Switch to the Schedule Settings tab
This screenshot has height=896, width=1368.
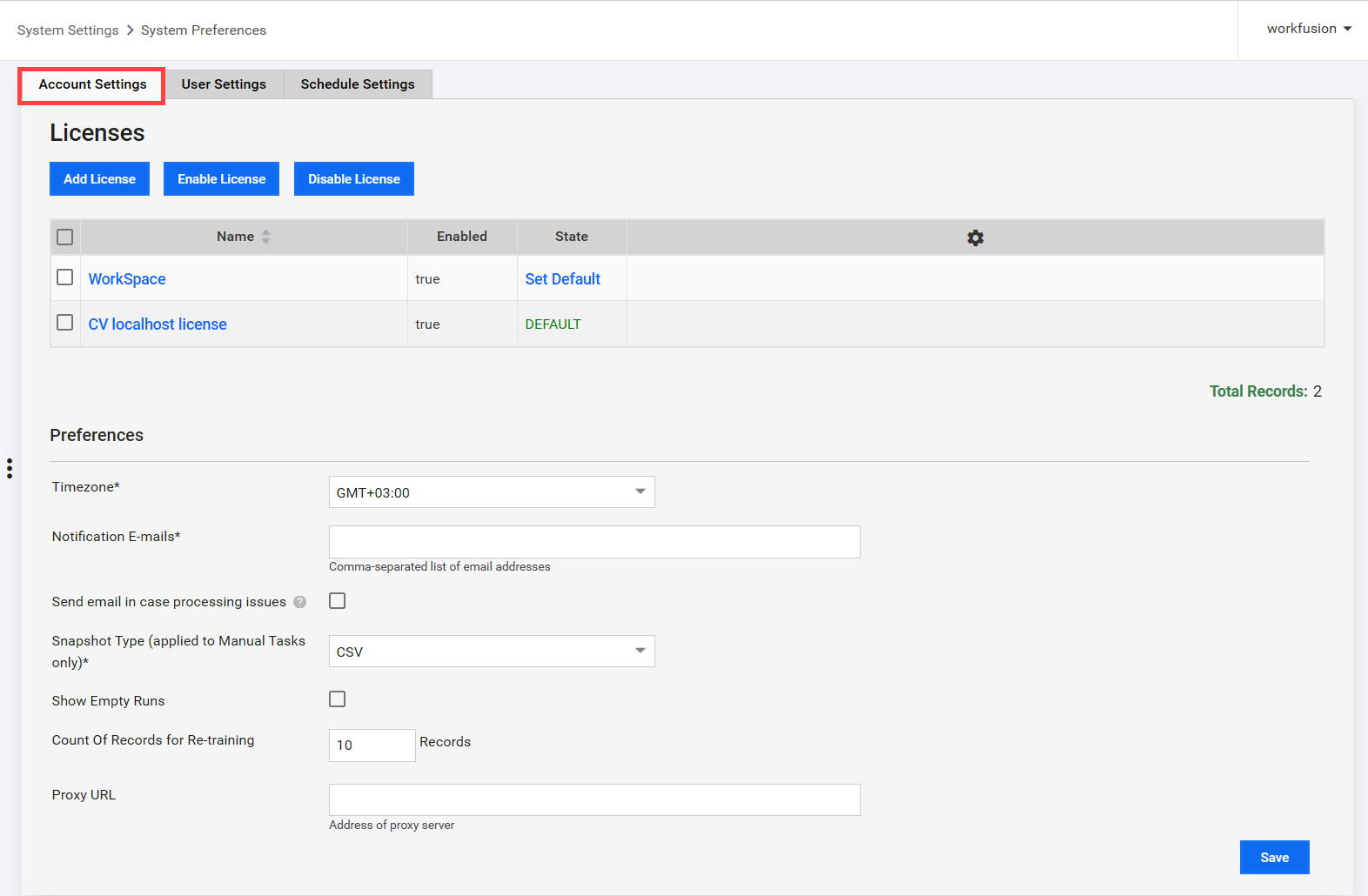[358, 84]
